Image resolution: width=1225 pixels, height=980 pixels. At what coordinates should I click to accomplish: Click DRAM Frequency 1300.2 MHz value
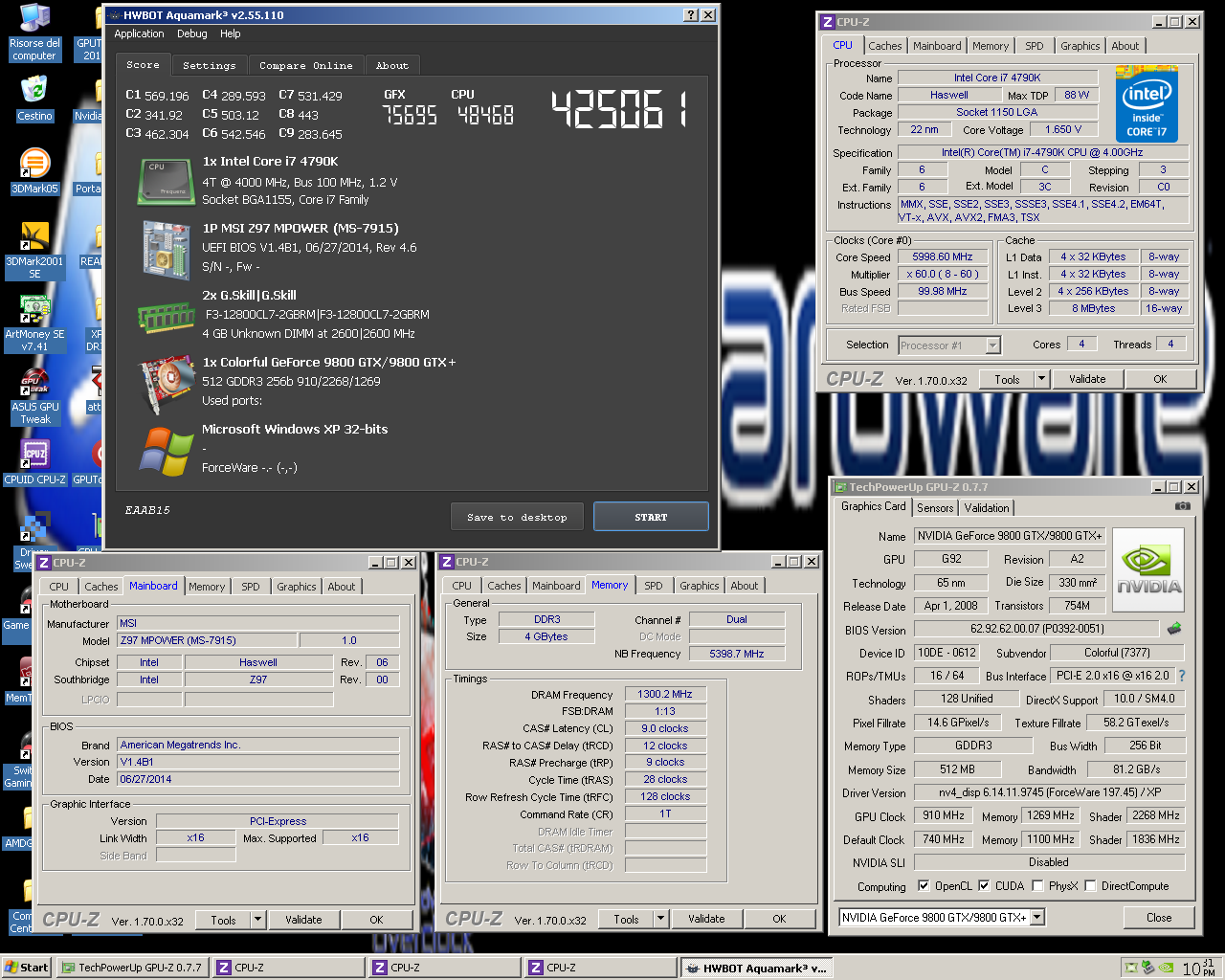[x=665, y=694]
